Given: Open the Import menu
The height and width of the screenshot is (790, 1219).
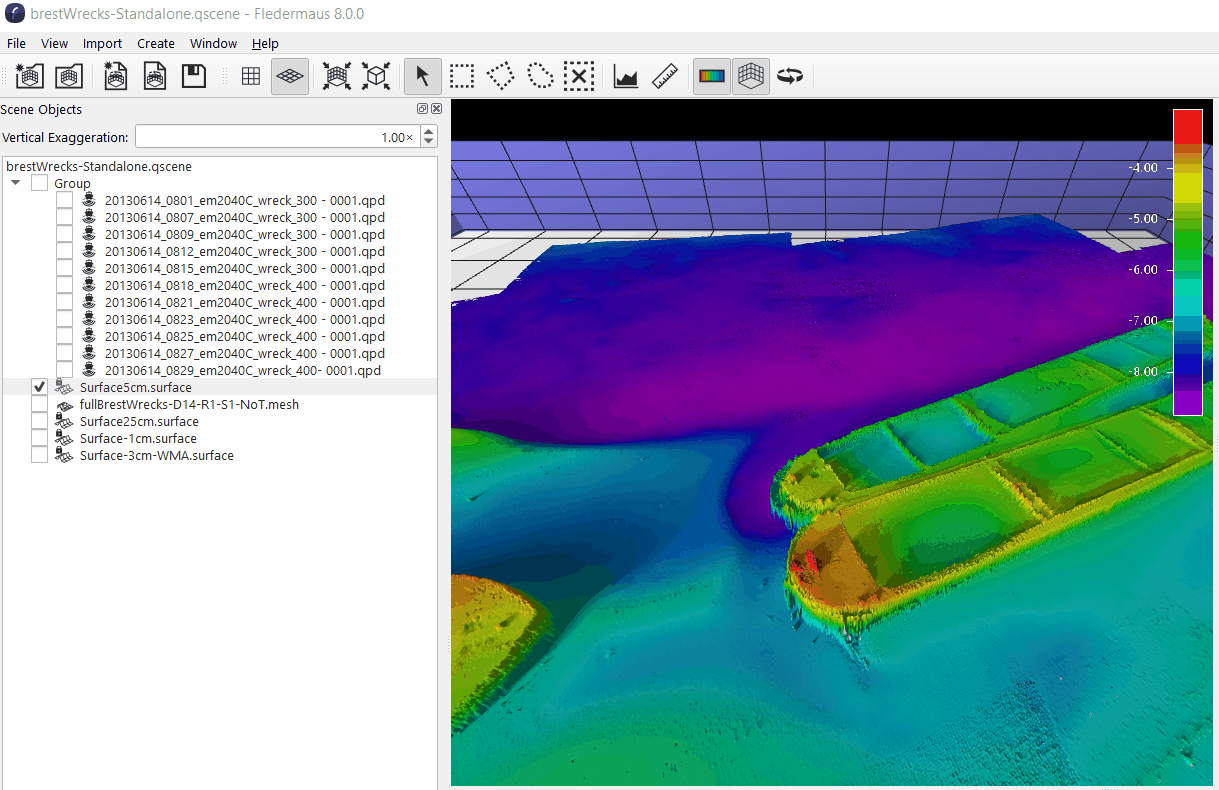Looking at the screenshot, I should 102,43.
